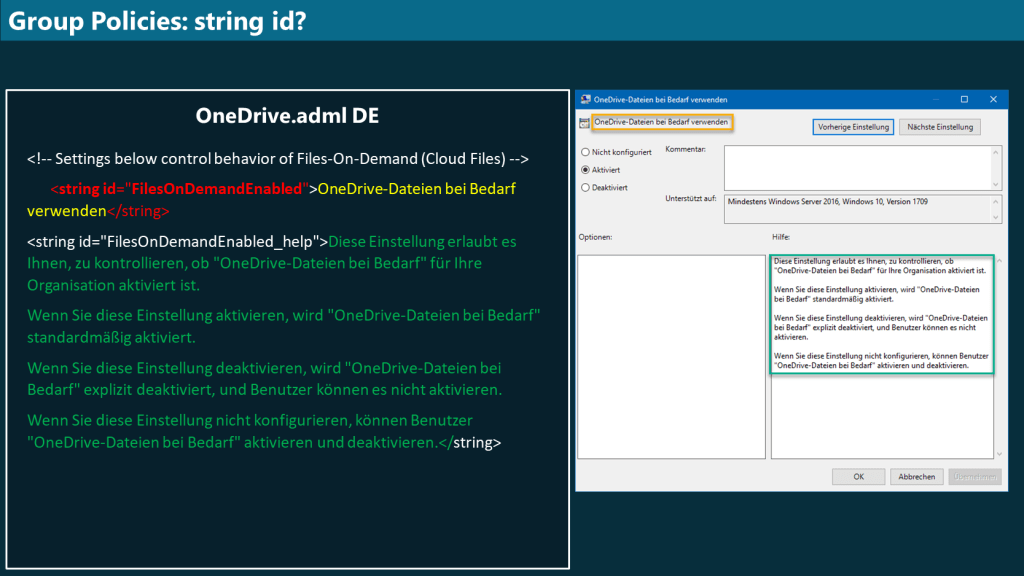
Task: Select the Aktiviert radio button
Action: (x=584, y=169)
